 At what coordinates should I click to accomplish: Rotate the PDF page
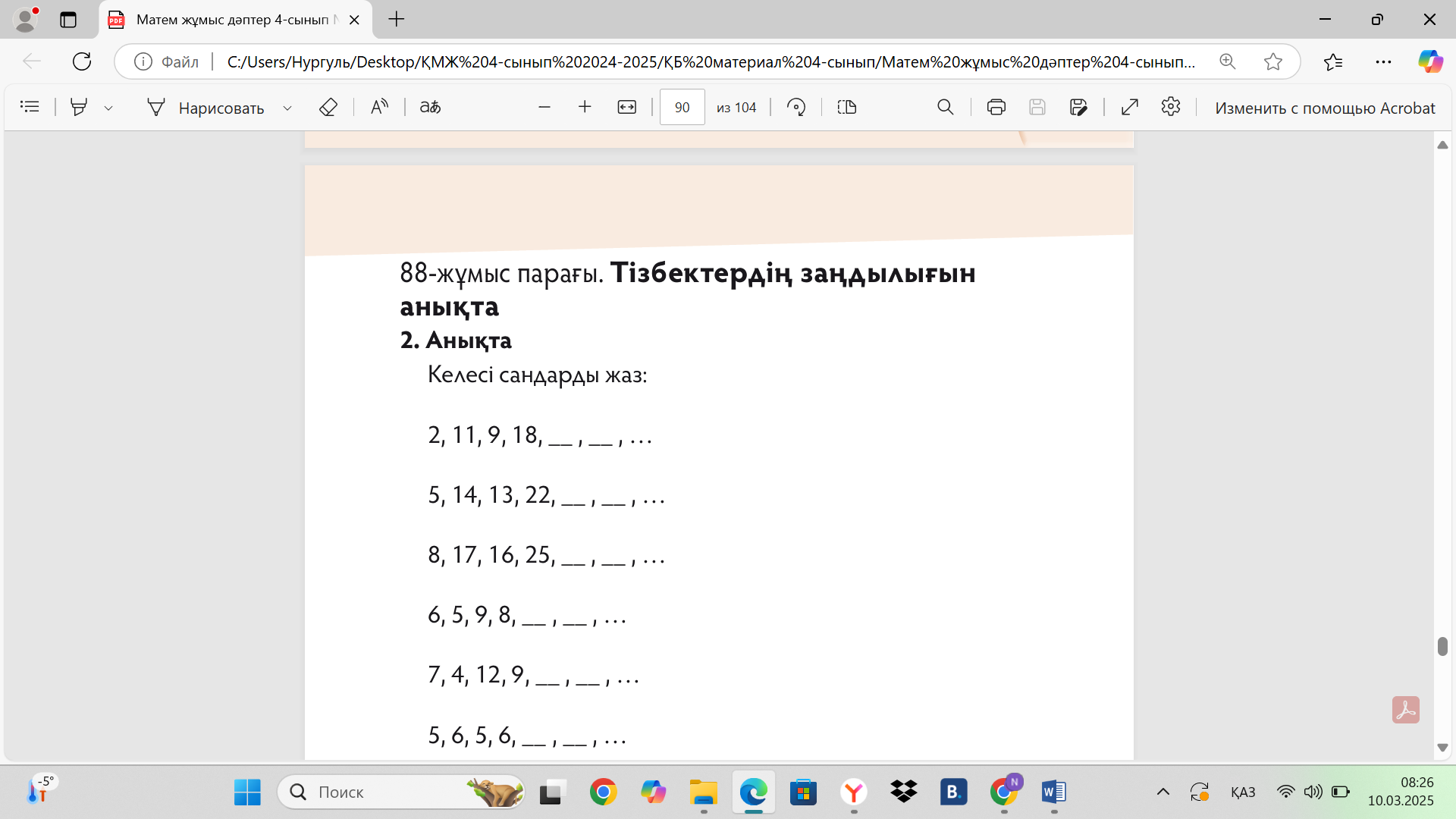tap(795, 107)
